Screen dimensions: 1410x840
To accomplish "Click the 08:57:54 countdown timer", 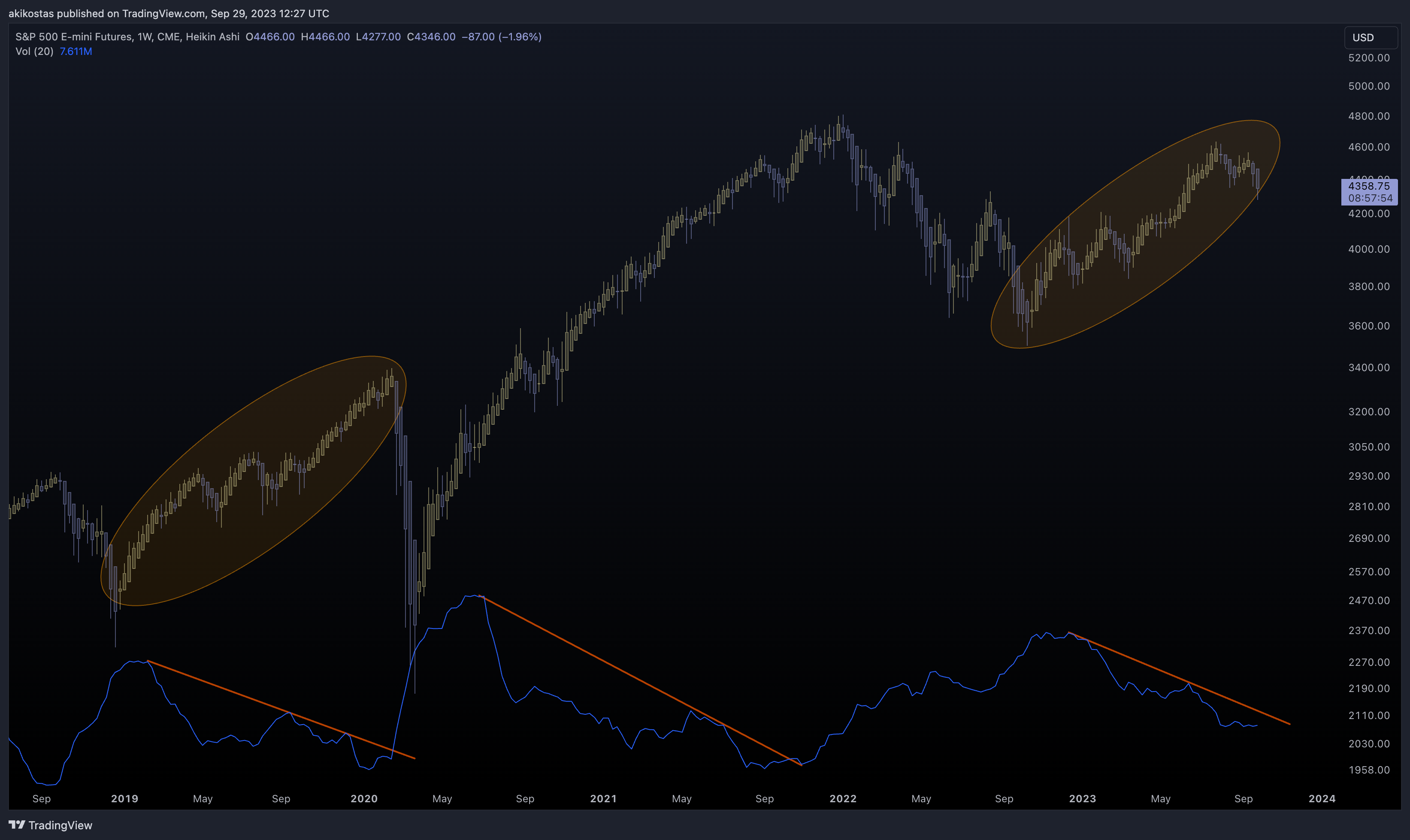I will [1370, 198].
